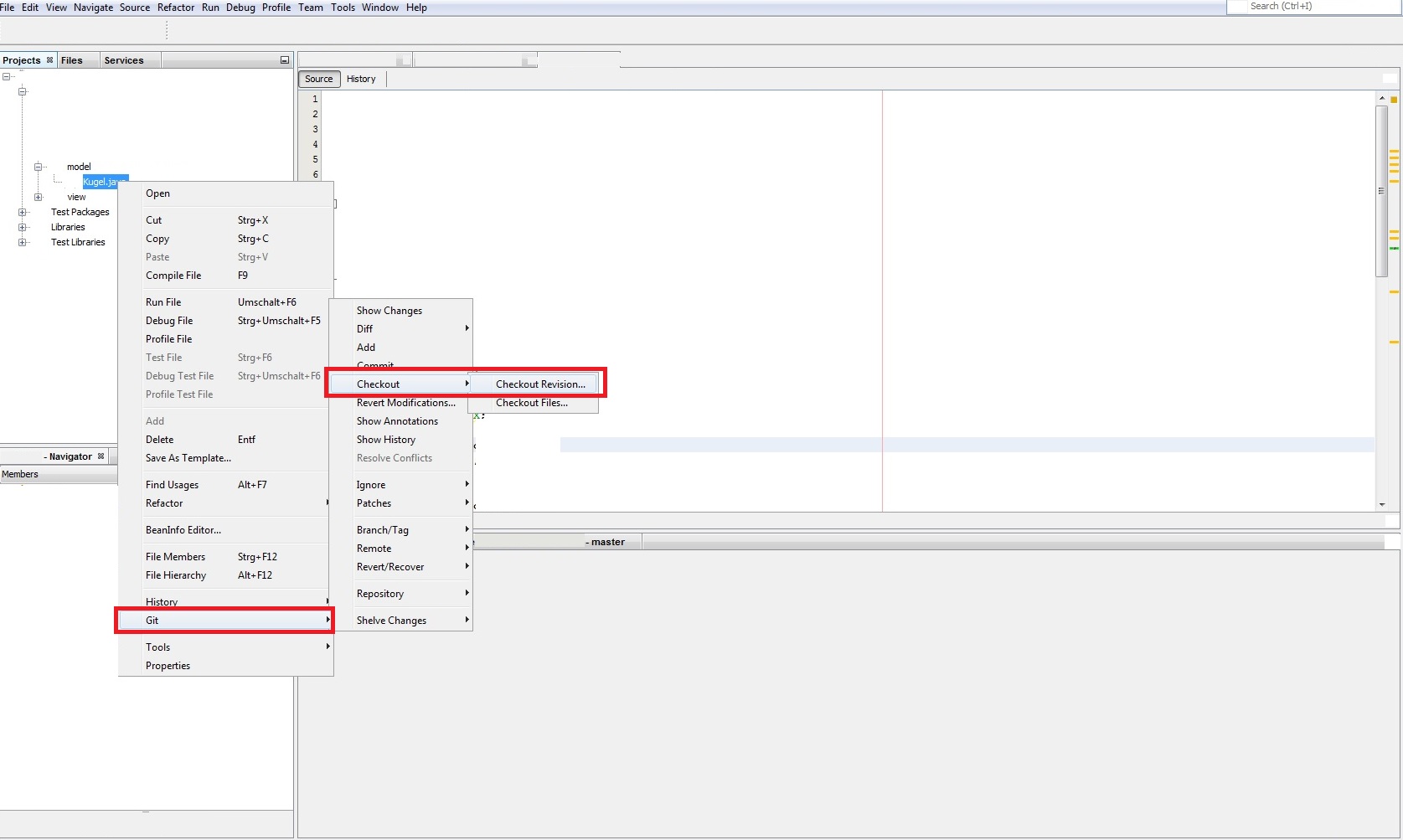Open the Remote submenu

[x=401, y=549]
